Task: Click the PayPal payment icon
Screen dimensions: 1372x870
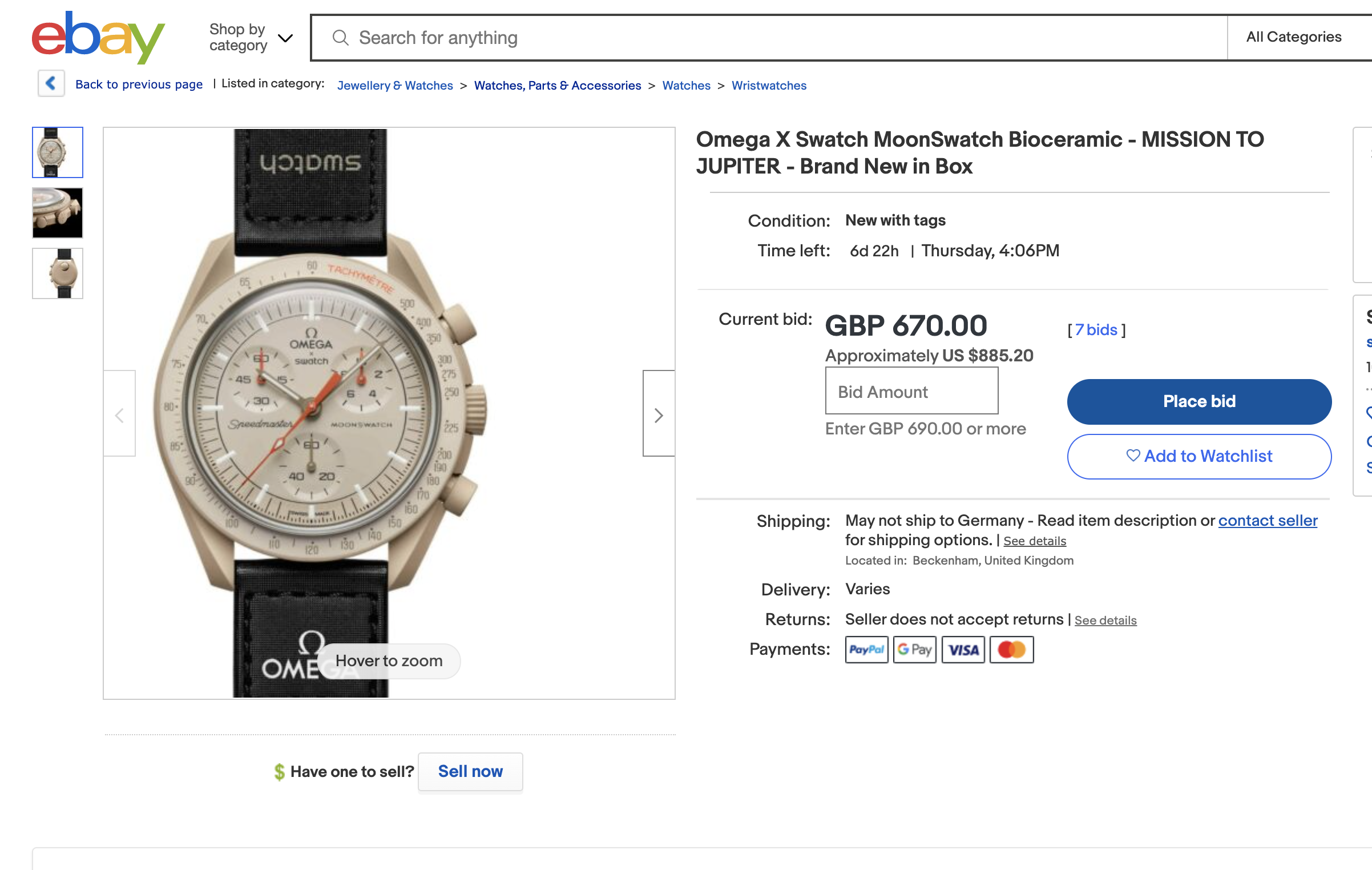Action: coord(866,650)
